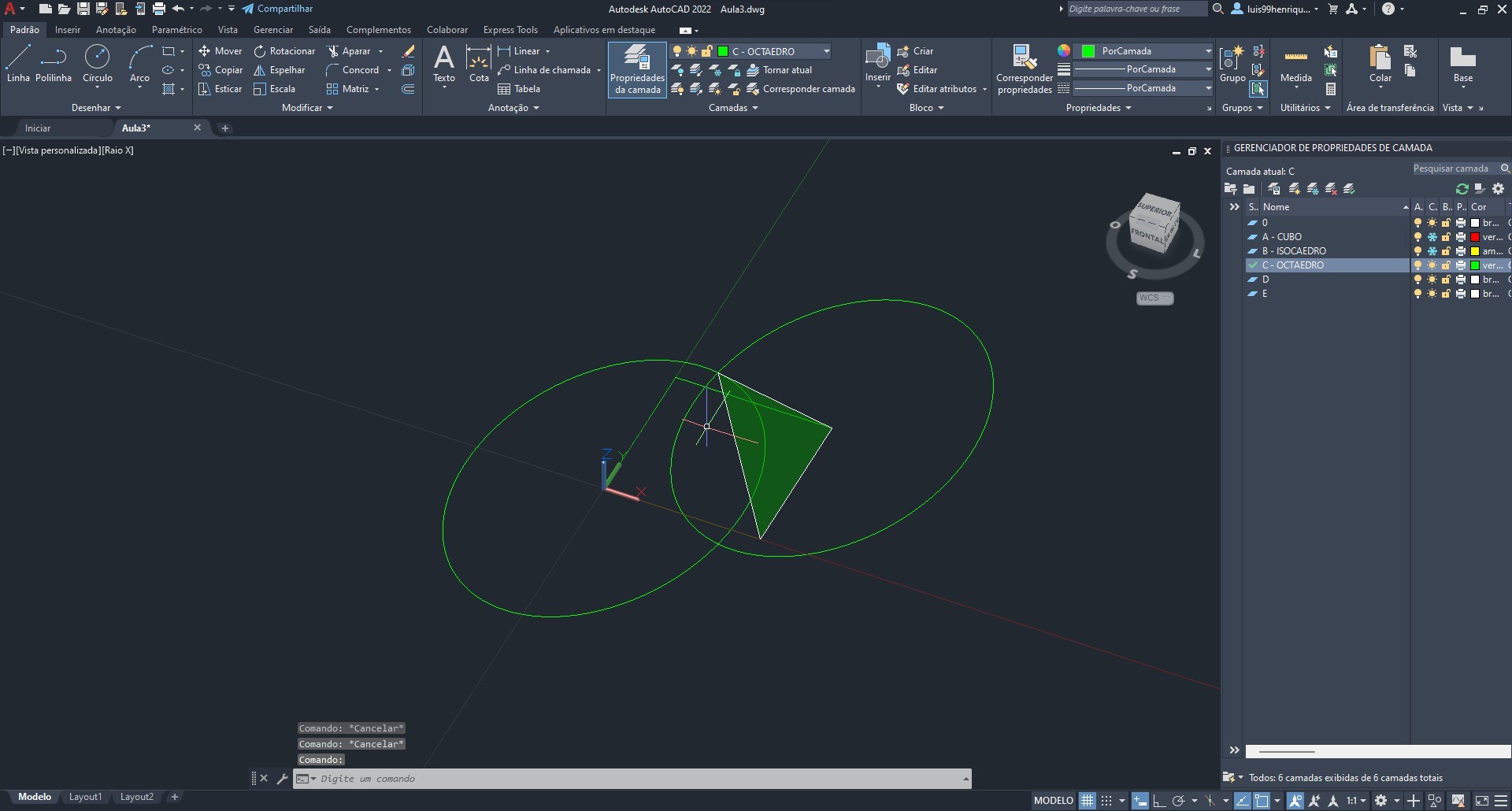Click the Escala tool
The height and width of the screenshot is (811, 1512).
(274, 89)
